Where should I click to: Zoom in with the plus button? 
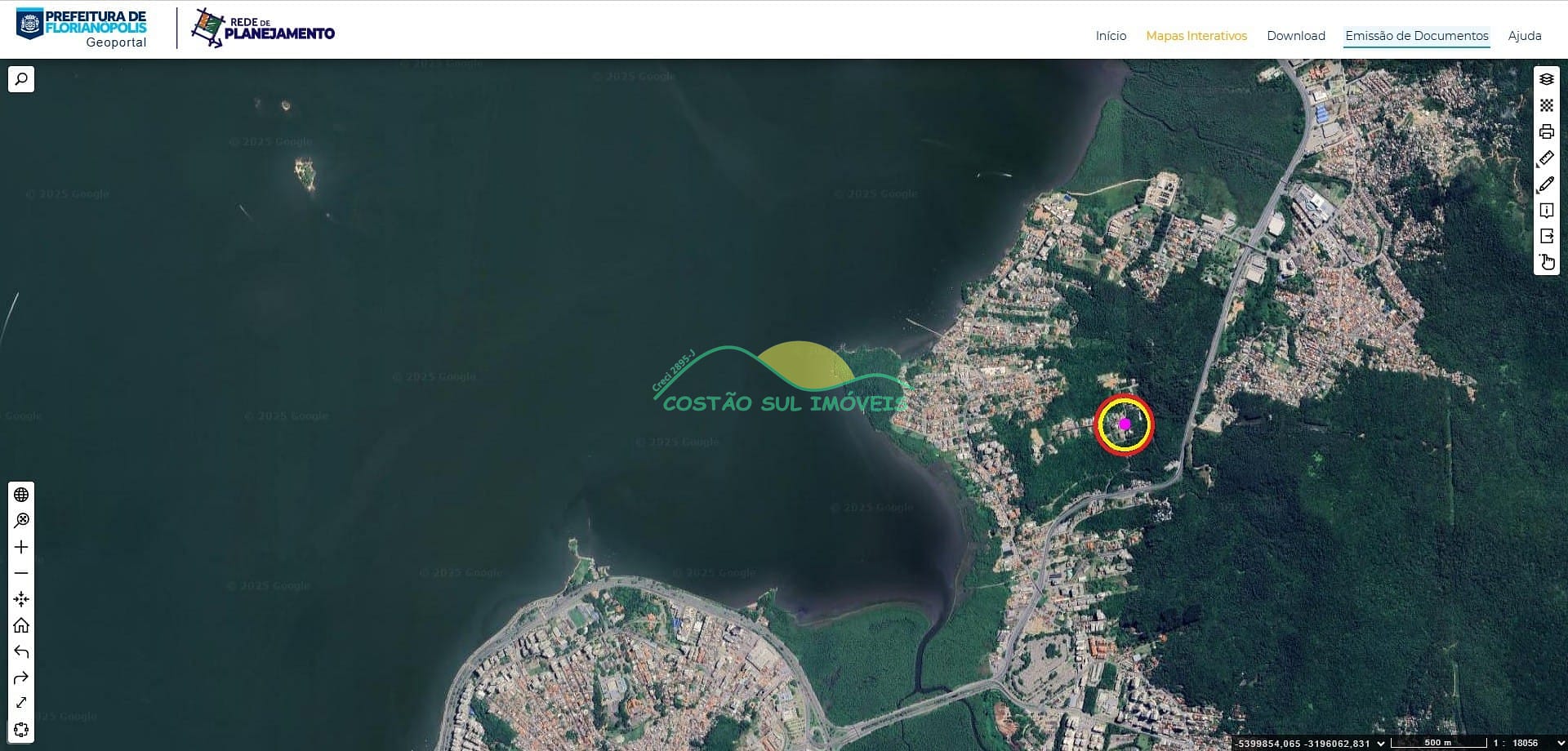coord(21,547)
